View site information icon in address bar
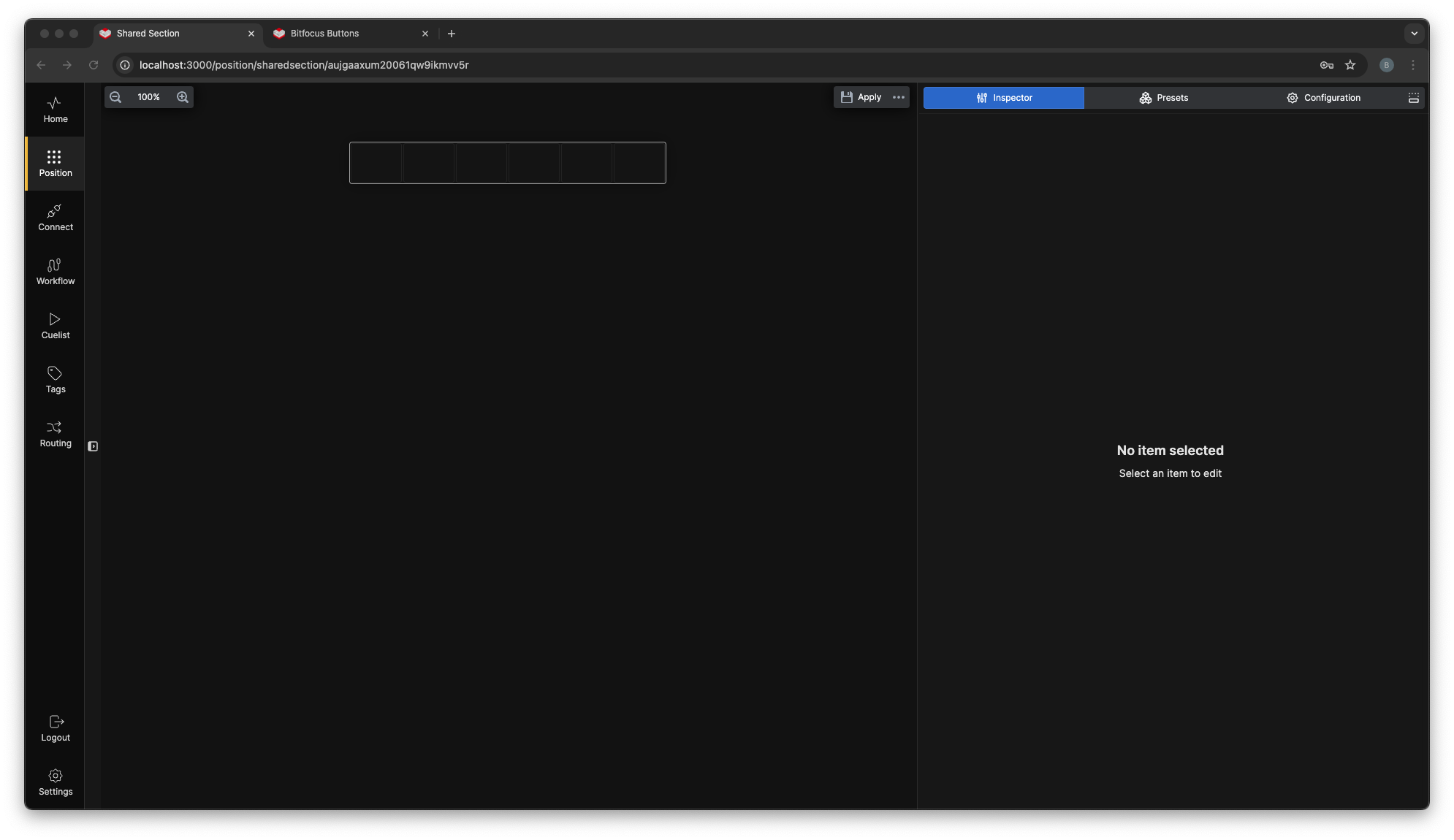This screenshot has height=840, width=1454. pyautogui.click(x=125, y=65)
